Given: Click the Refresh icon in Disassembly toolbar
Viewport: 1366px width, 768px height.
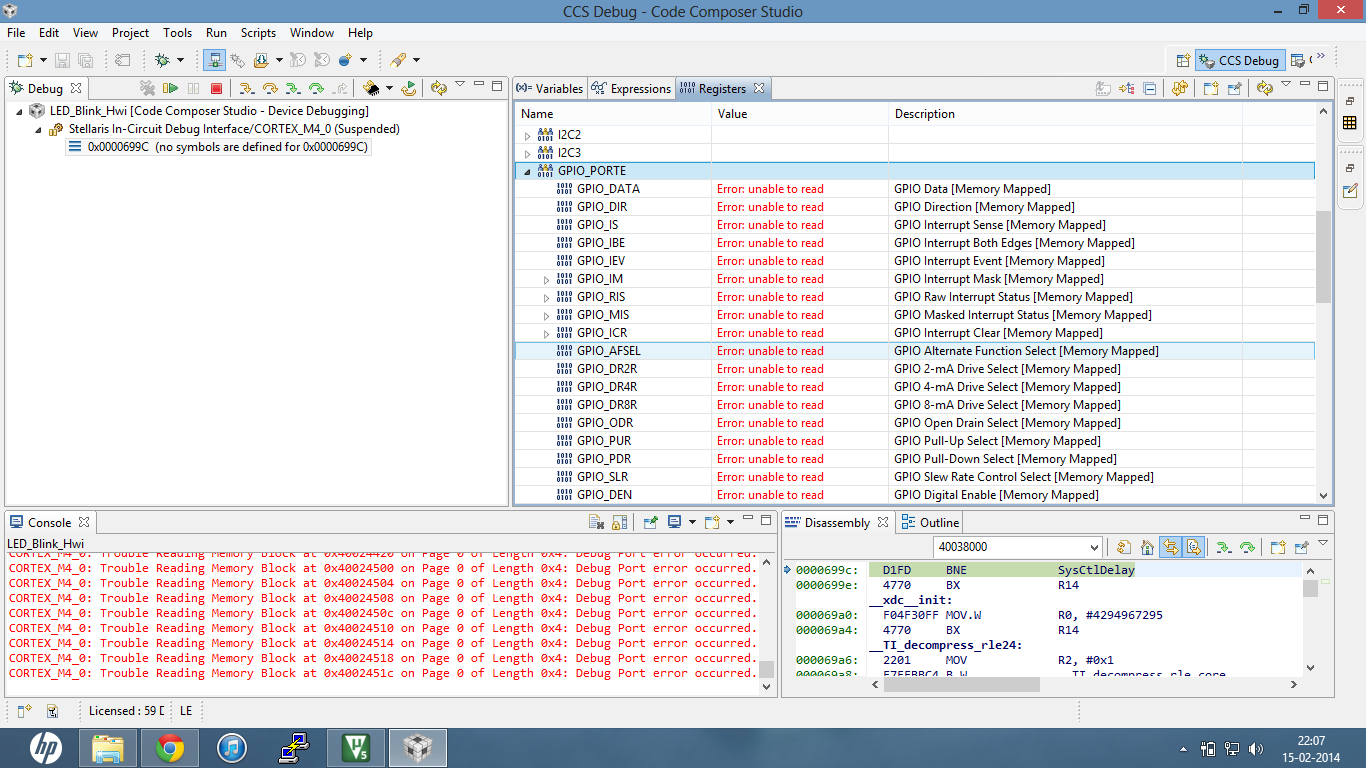Looking at the screenshot, I should pos(1124,547).
